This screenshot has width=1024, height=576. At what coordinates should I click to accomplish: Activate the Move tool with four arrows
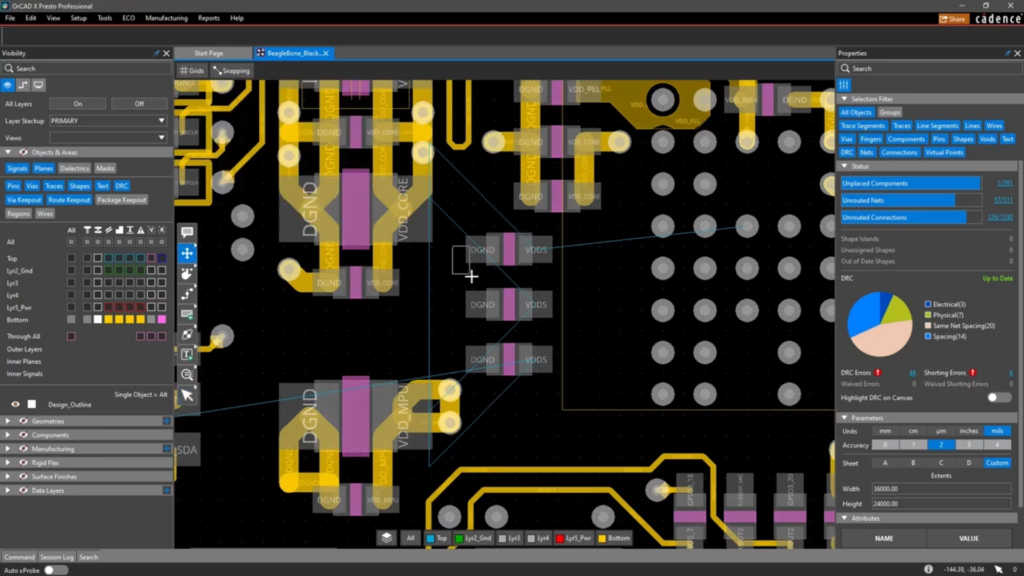187,253
